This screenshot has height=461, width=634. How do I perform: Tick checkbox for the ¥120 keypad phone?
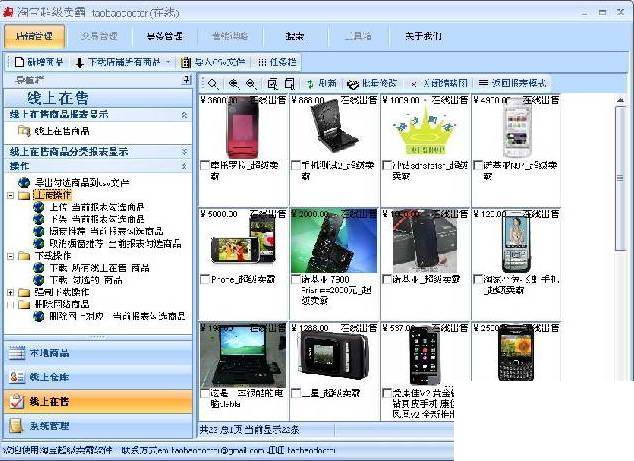pos(478,279)
